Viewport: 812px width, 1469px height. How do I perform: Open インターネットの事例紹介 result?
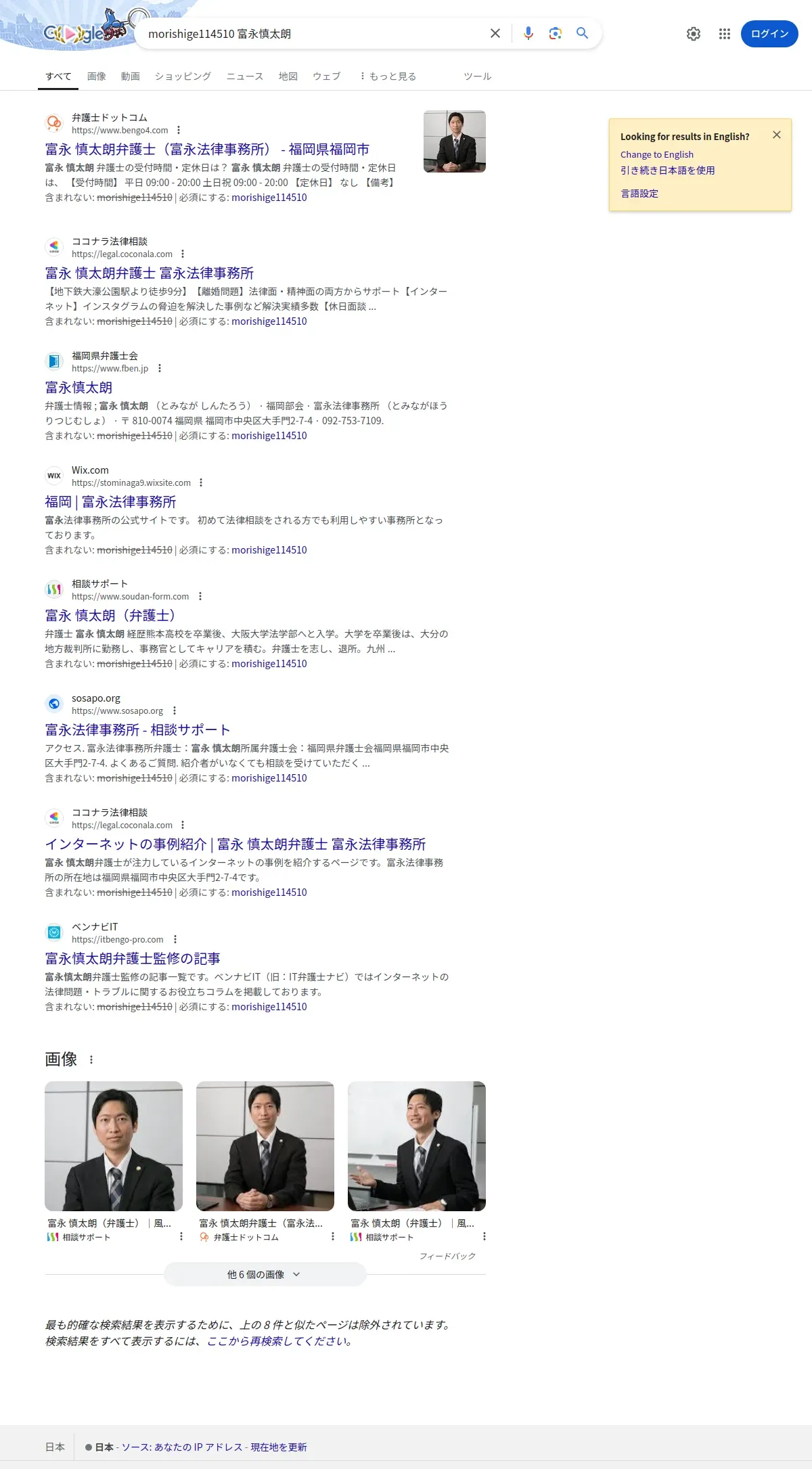click(235, 844)
